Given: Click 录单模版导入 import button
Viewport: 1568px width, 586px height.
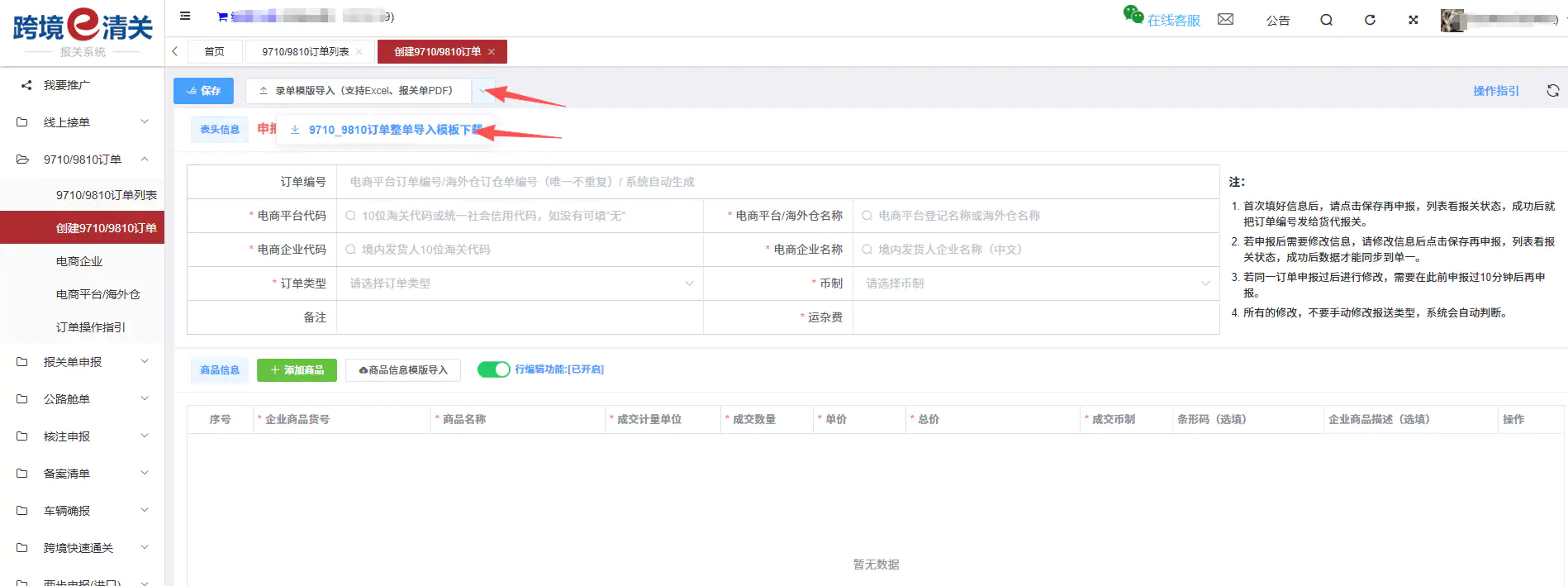Looking at the screenshot, I should point(358,91).
